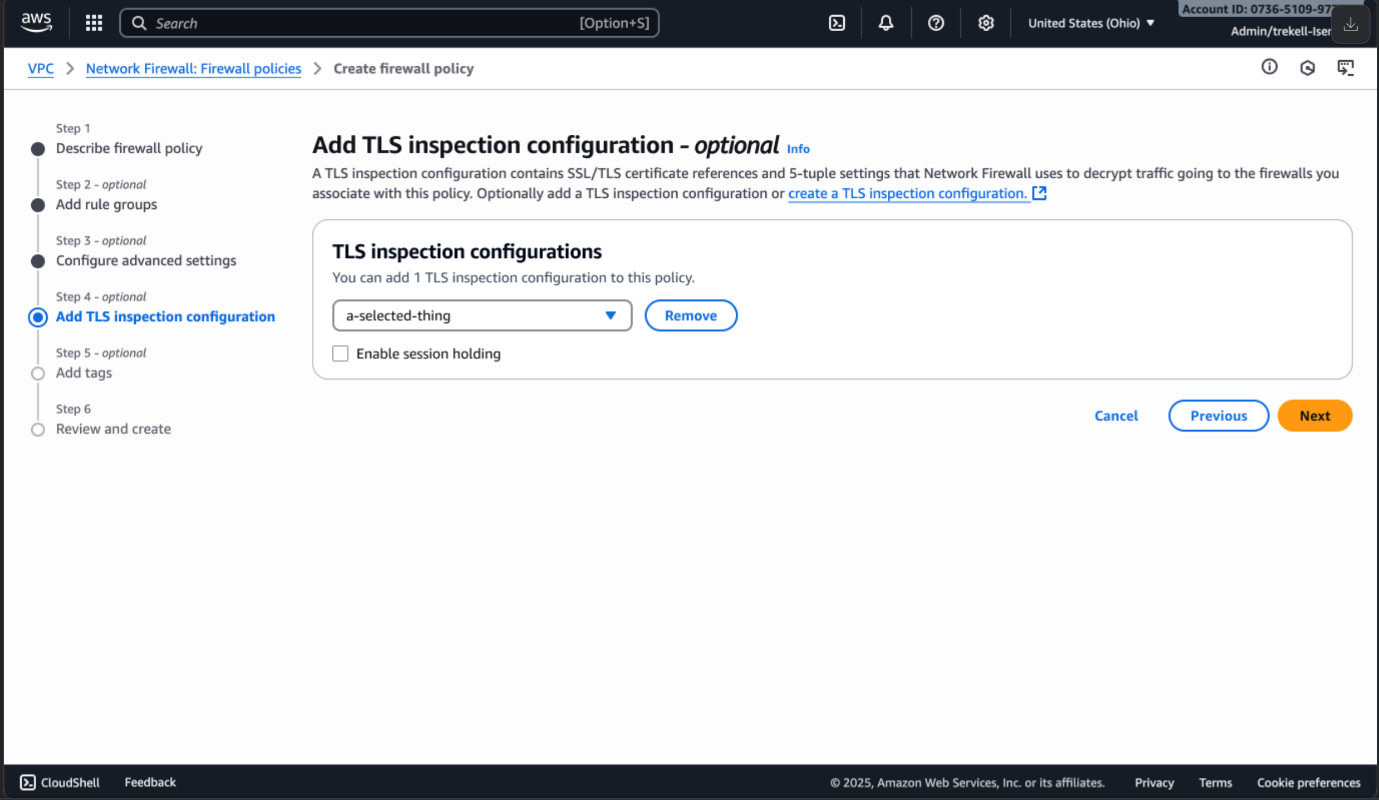Open the info panel circle icon
Viewport: 1379px width, 800px height.
[x=1270, y=67]
